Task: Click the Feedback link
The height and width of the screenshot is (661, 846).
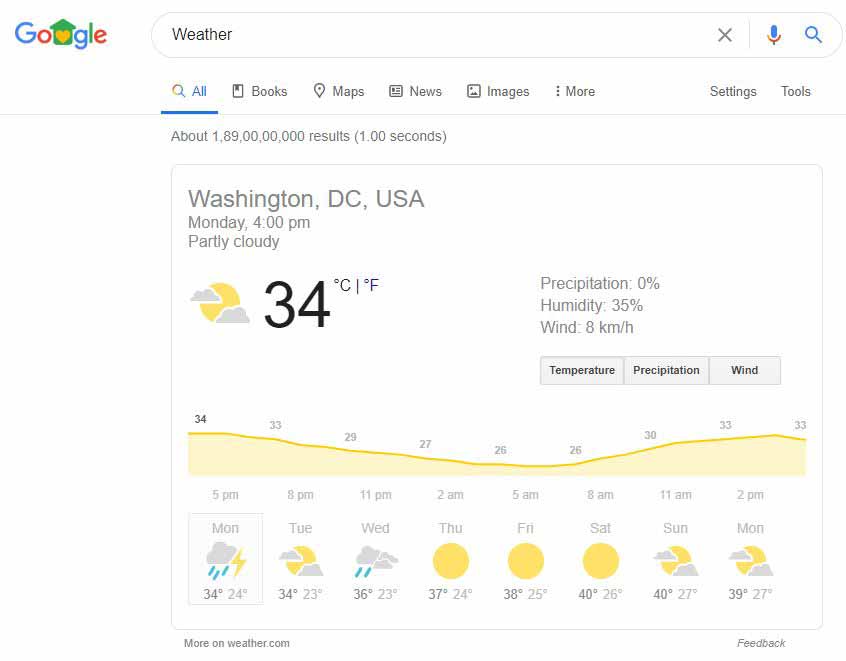Action: [x=761, y=643]
